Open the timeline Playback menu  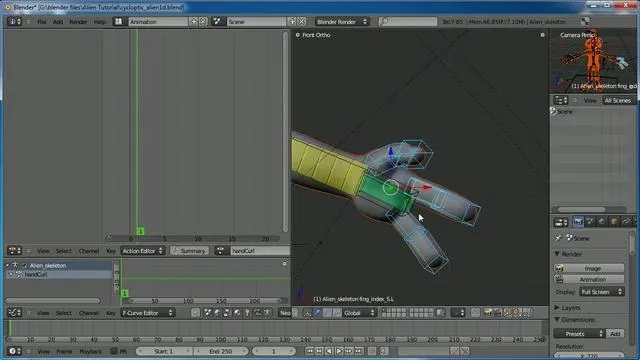coord(90,351)
